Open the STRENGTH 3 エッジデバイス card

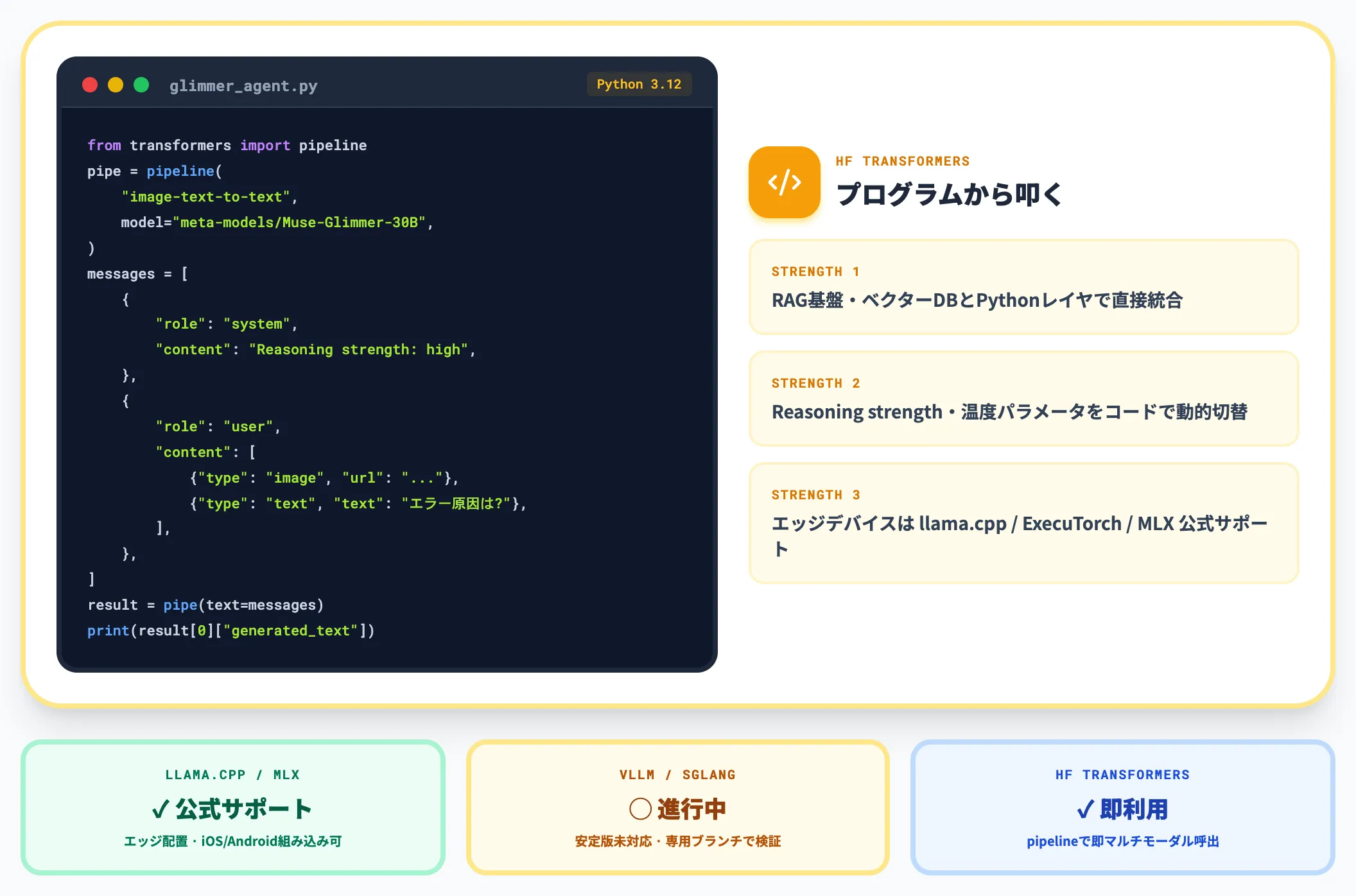tap(1024, 523)
